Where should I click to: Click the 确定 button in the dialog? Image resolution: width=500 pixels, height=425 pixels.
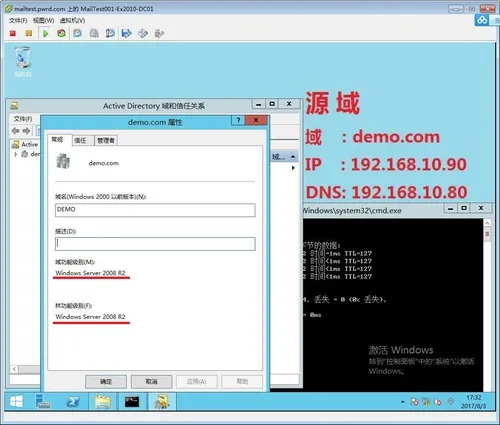[x=106, y=382]
